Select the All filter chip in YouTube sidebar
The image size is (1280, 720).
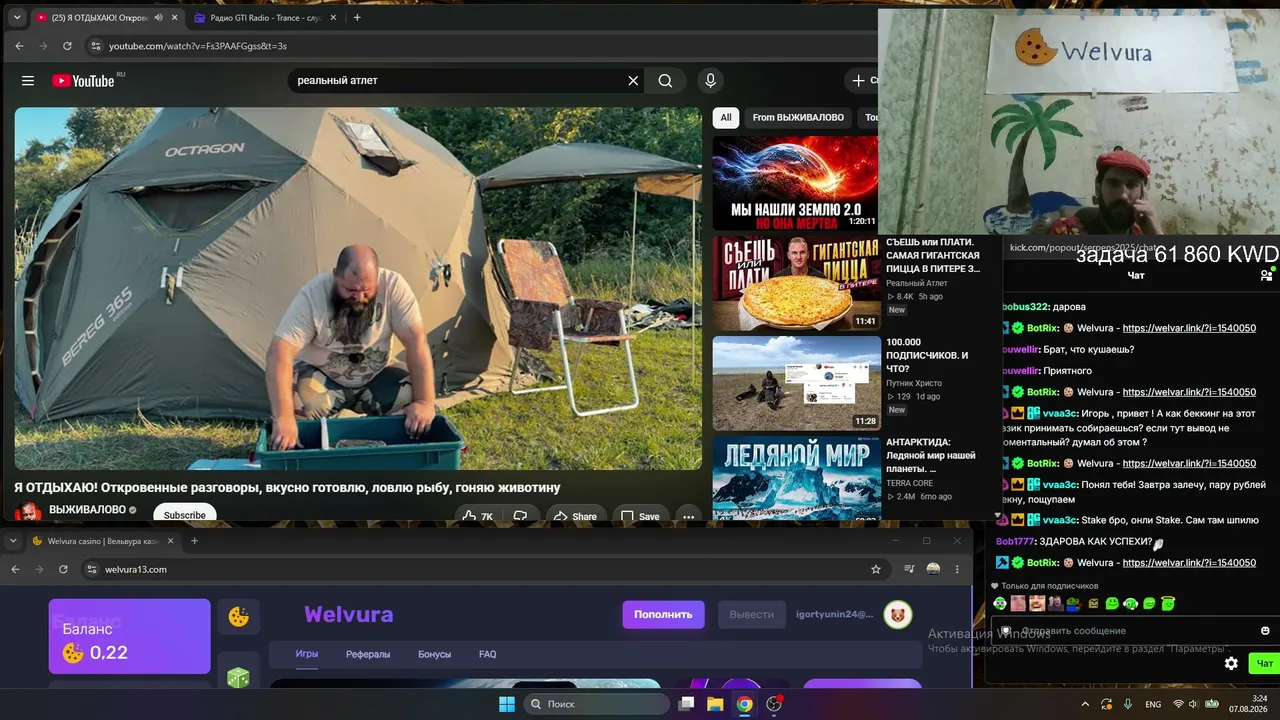tap(726, 117)
